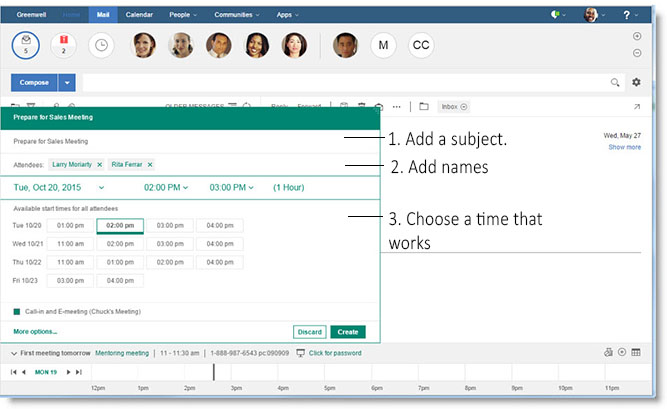This screenshot has width=667, height=409.
Task: Open the flagged items icon showing 2
Action: [x=63, y=45]
